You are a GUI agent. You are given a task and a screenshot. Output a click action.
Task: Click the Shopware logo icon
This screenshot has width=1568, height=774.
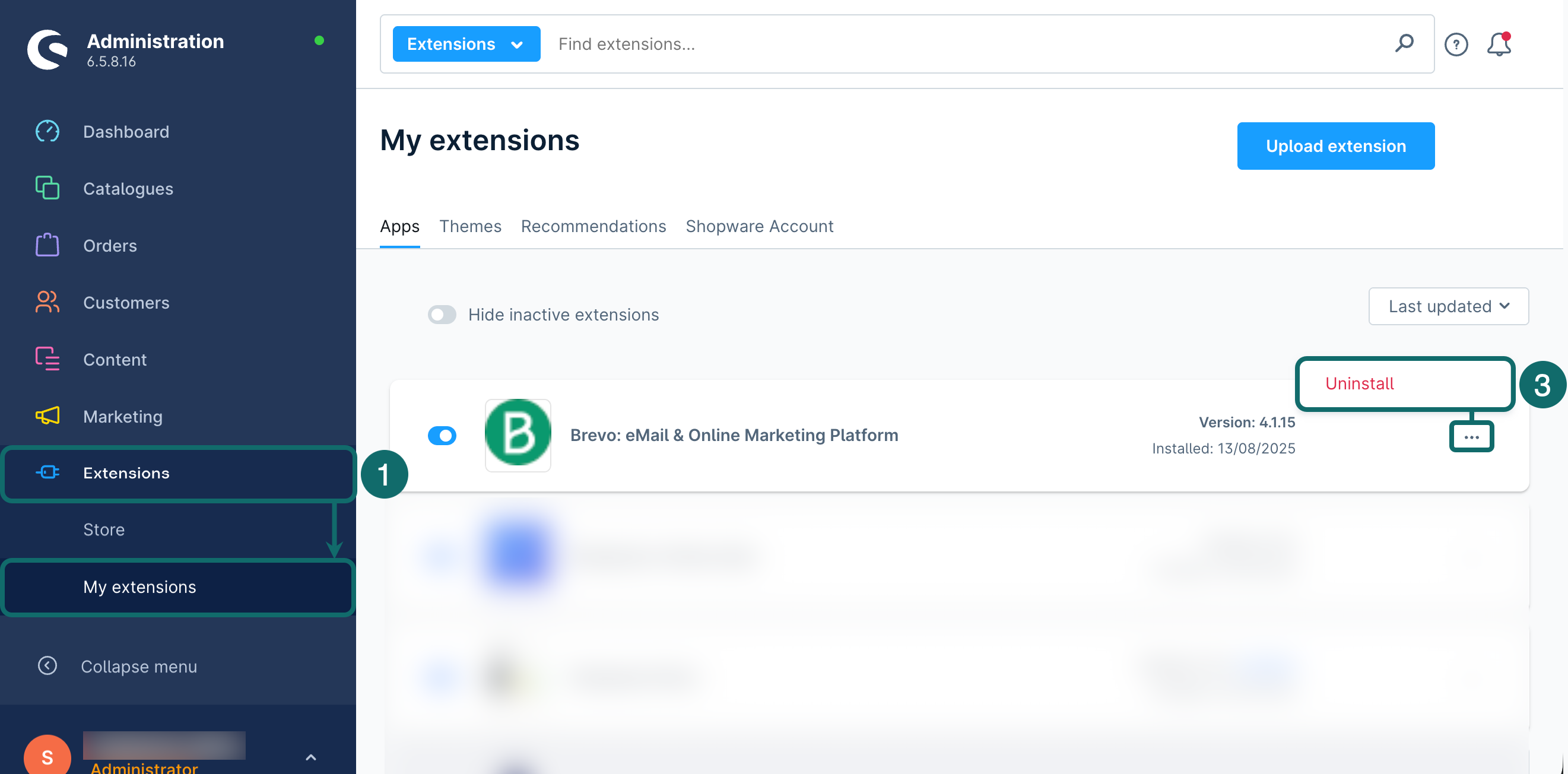tap(47, 49)
